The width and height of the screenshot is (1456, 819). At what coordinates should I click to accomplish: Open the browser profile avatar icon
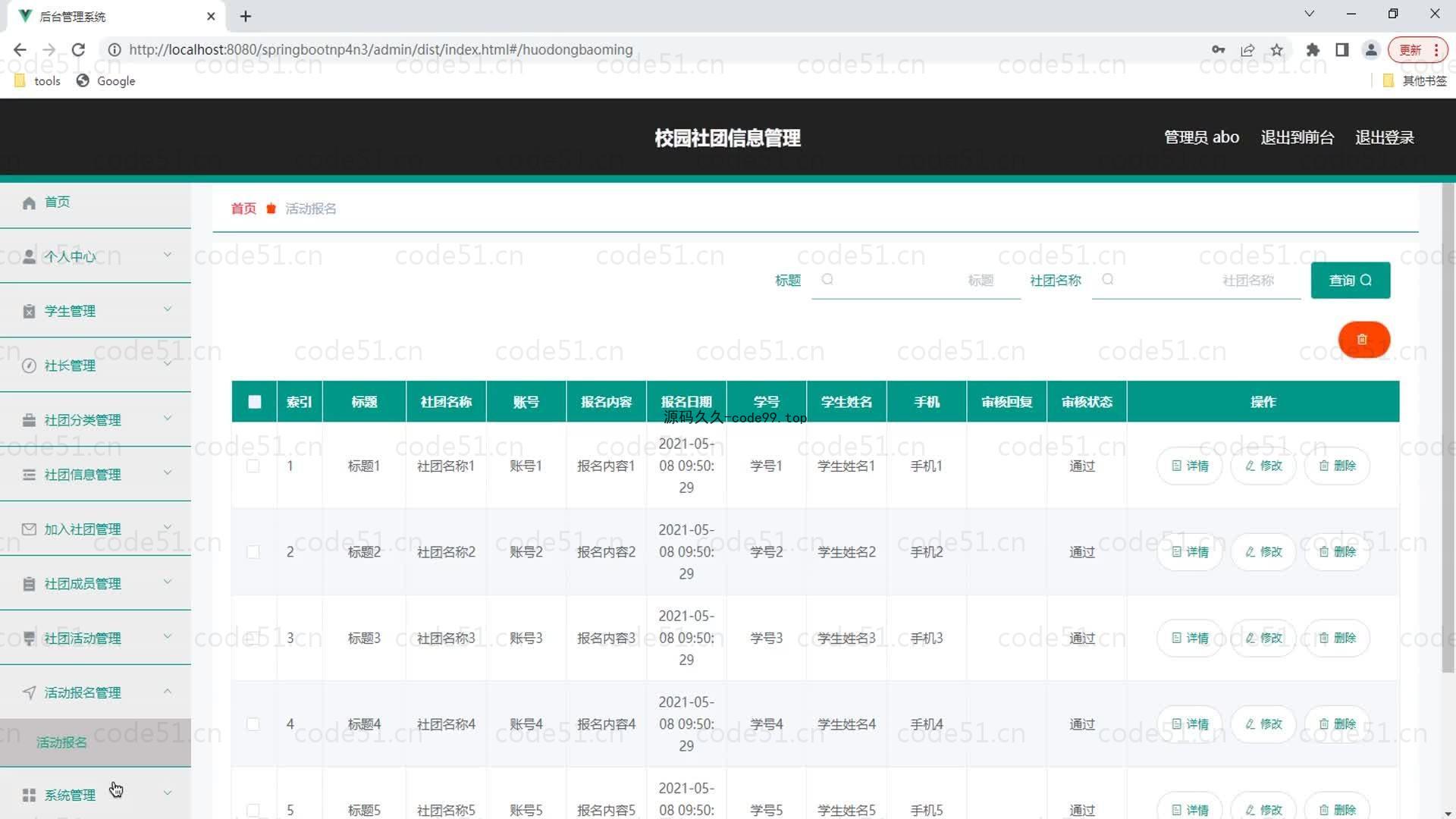[1371, 49]
